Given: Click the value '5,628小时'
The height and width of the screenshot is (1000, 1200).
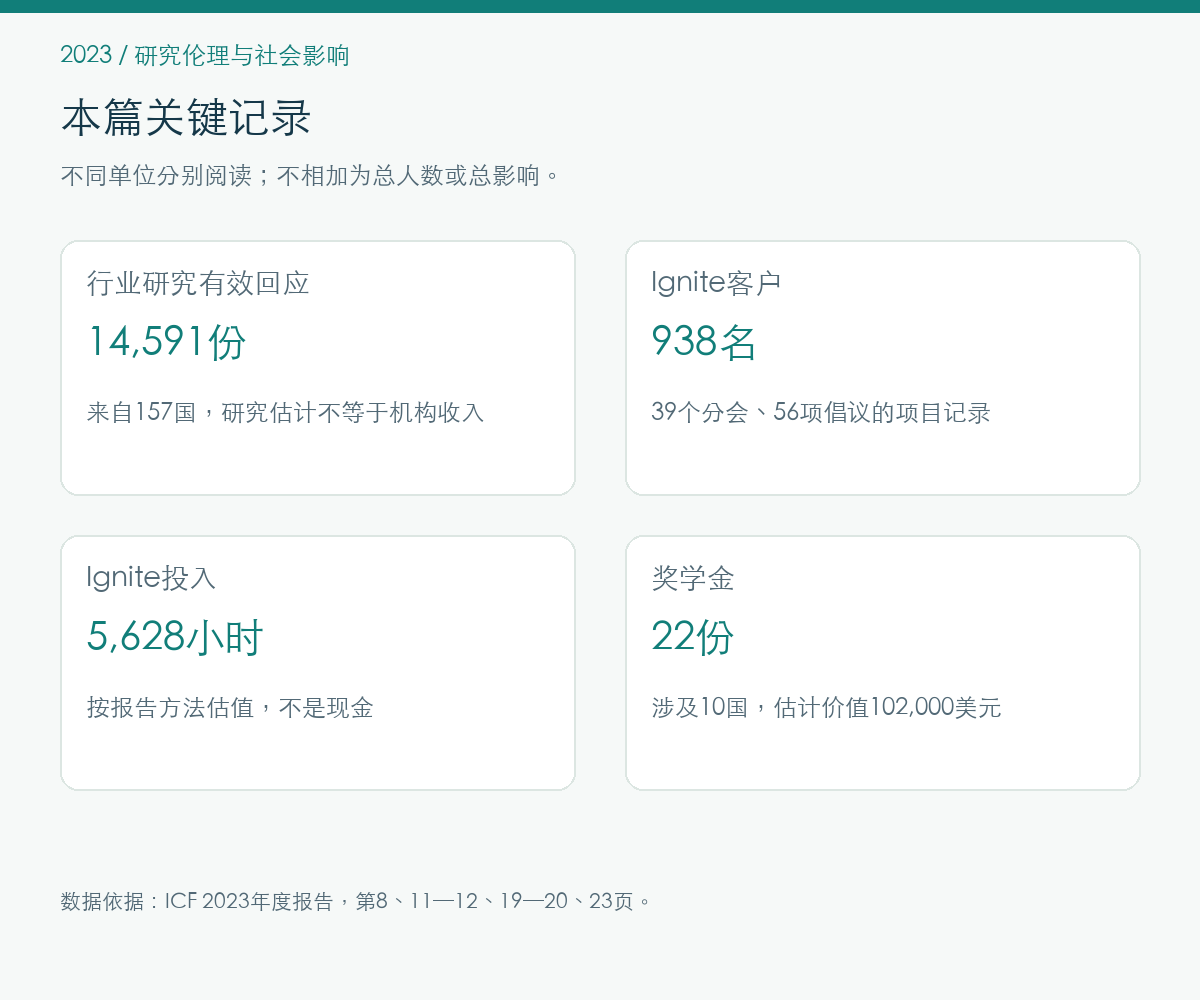Looking at the screenshot, I should pyautogui.click(x=175, y=637).
